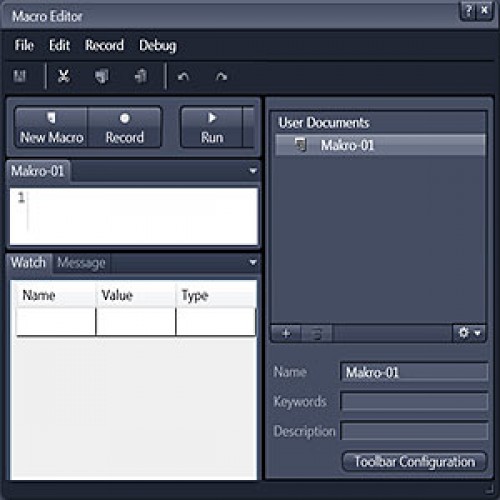Click the delete icon next to plus
This screenshot has height=500, width=500.
click(317, 333)
